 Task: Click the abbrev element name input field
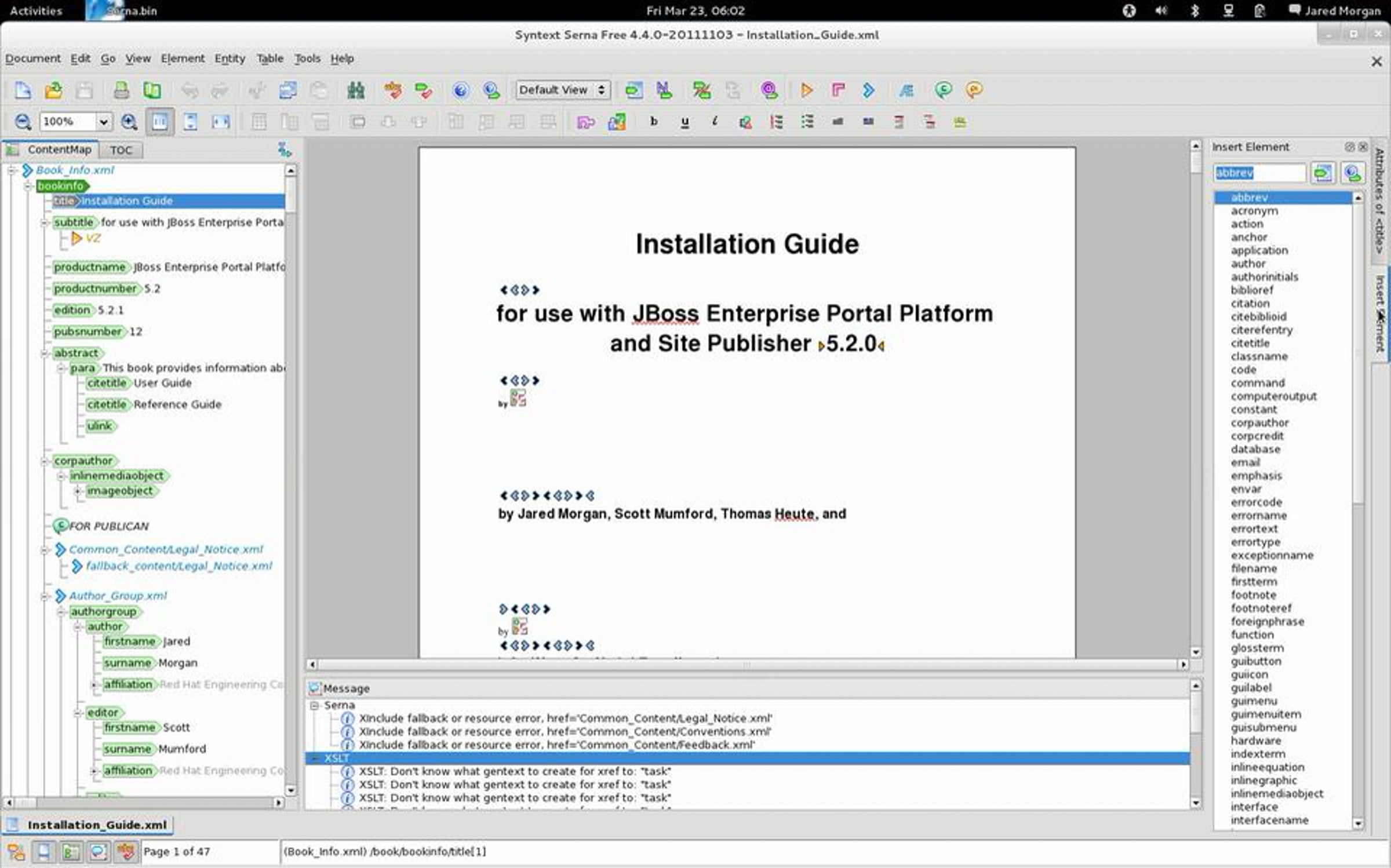tap(1258, 173)
